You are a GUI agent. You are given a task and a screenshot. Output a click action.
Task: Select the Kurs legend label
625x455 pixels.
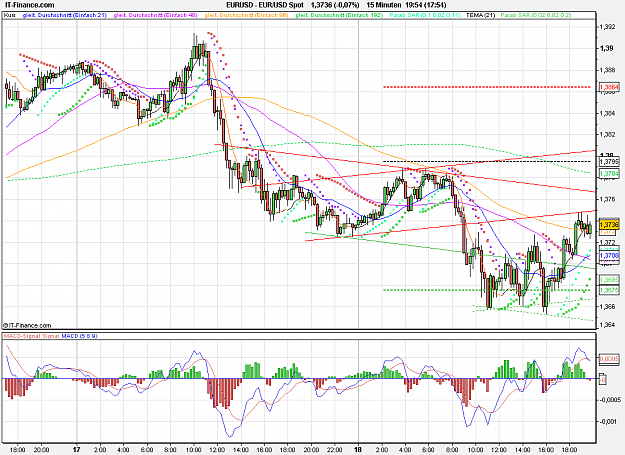[x=9, y=15]
